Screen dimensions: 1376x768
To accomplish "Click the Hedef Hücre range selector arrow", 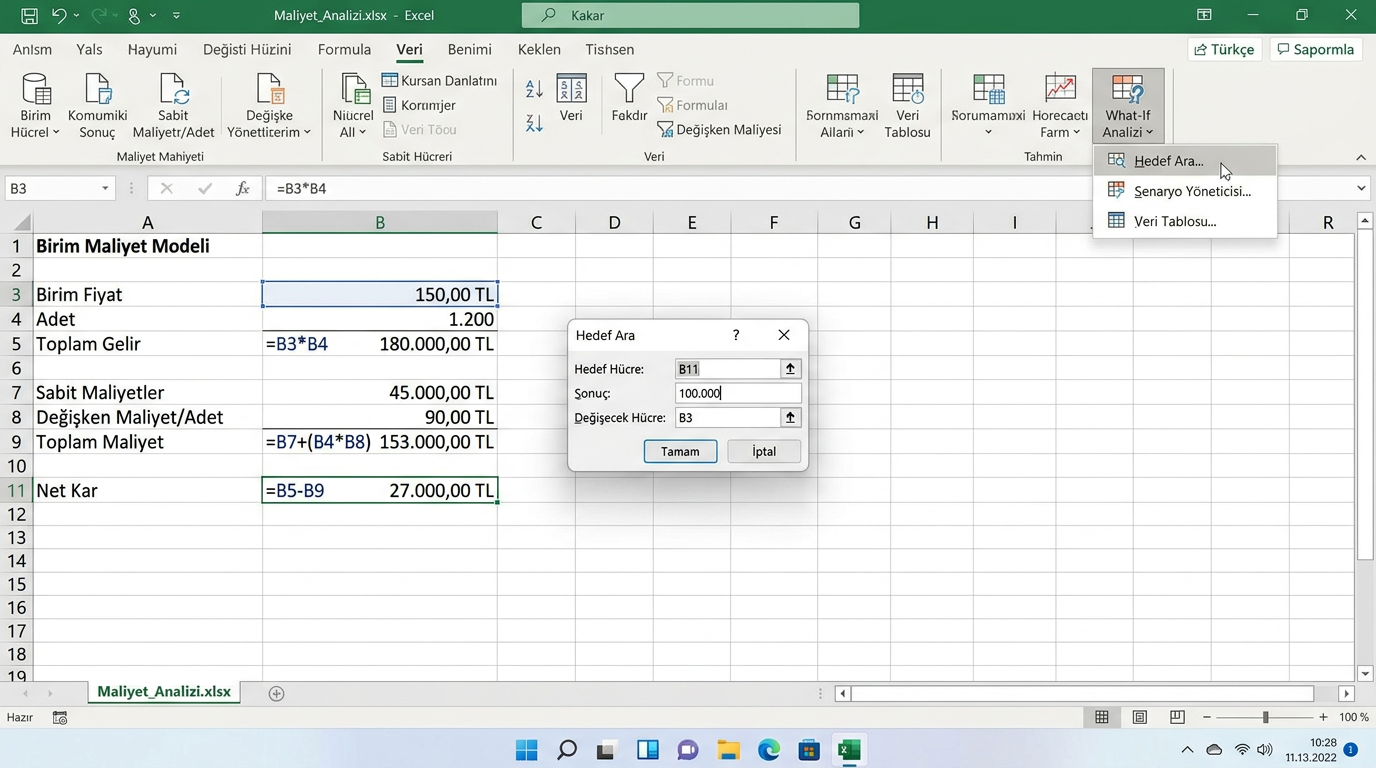I will [x=790, y=369].
